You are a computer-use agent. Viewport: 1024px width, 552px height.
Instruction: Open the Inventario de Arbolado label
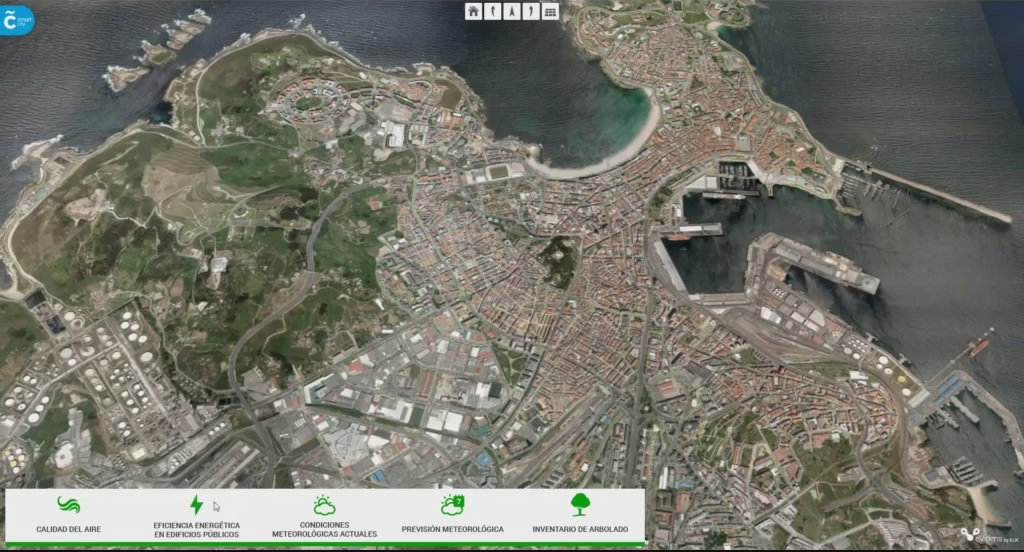click(x=580, y=529)
